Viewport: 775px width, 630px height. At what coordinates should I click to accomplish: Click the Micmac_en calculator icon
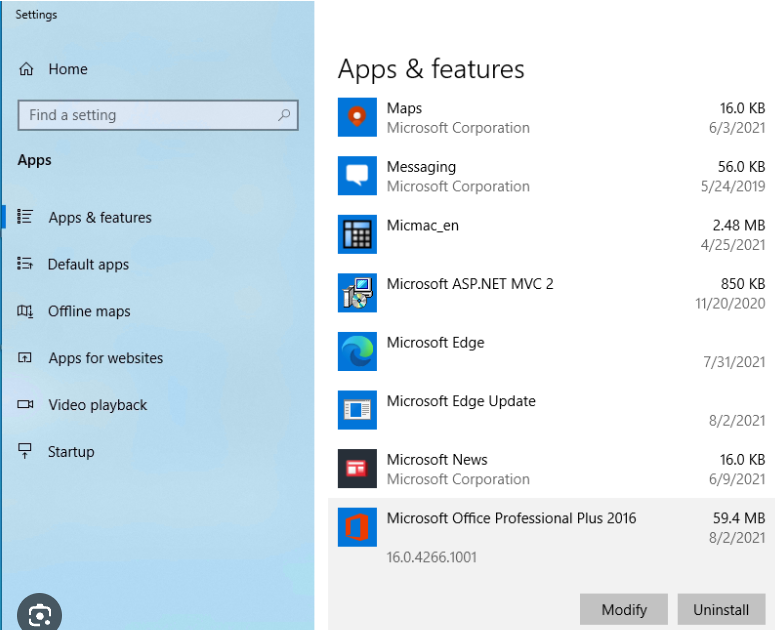click(x=357, y=234)
